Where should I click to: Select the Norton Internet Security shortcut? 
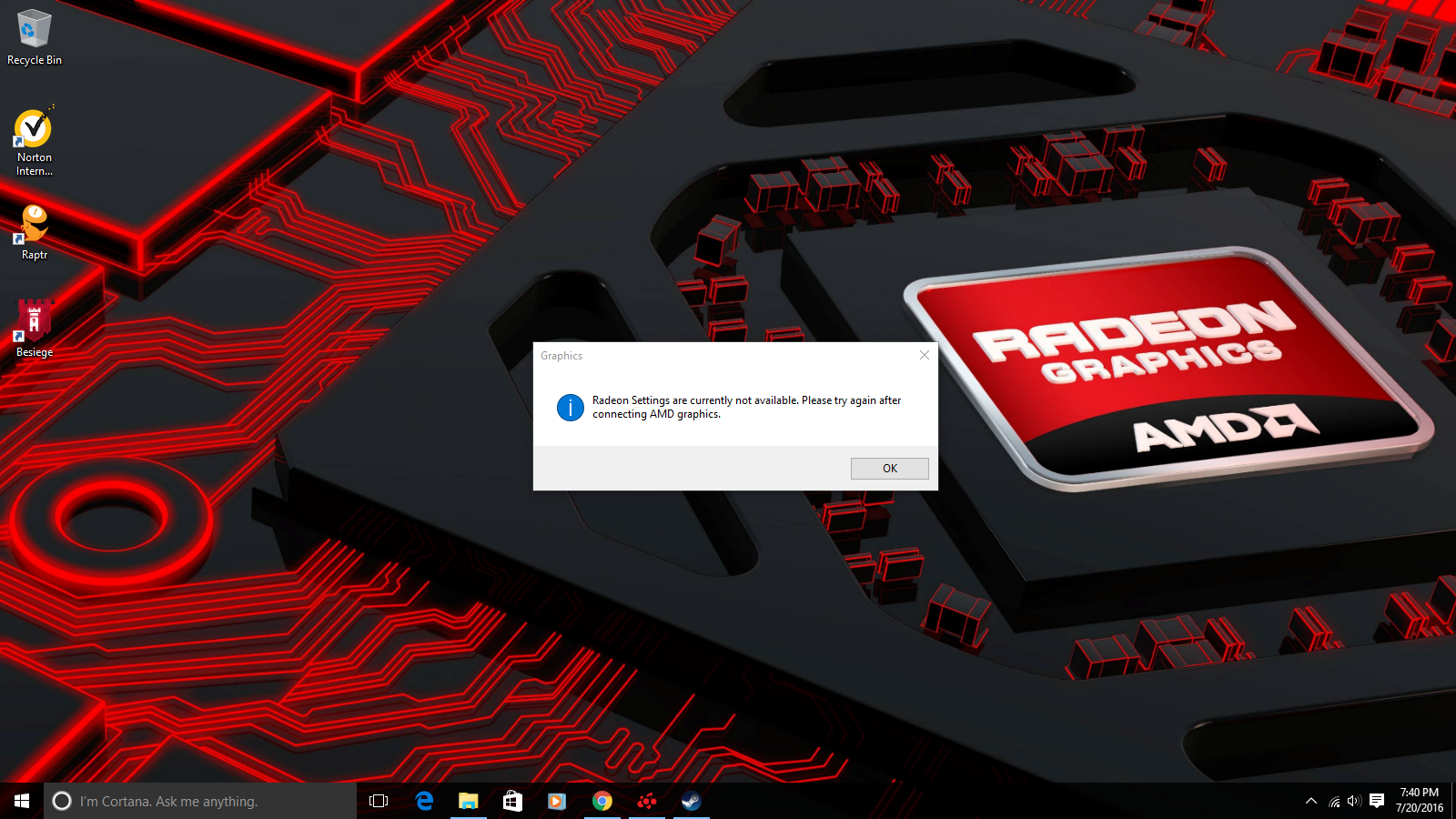pyautogui.click(x=35, y=142)
